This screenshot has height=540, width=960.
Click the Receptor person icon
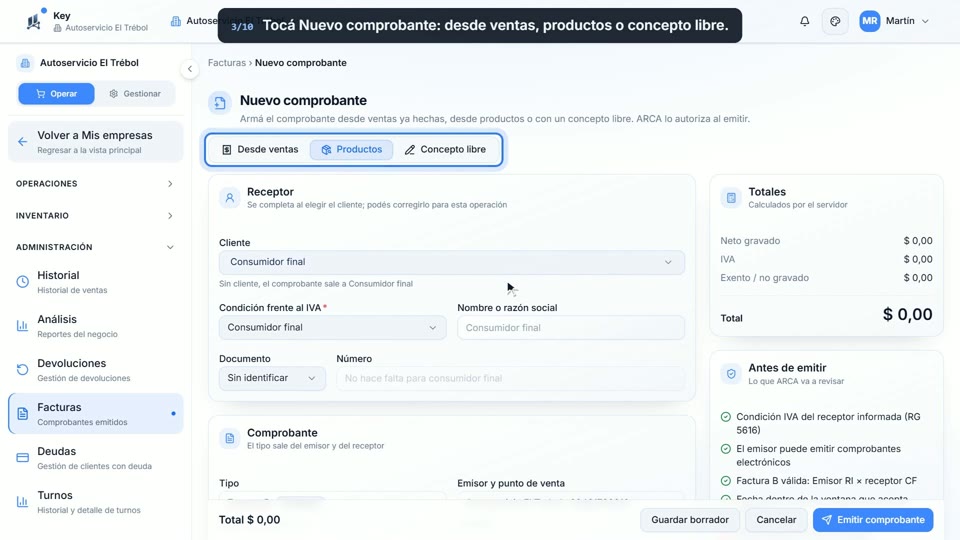[x=230, y=198]
